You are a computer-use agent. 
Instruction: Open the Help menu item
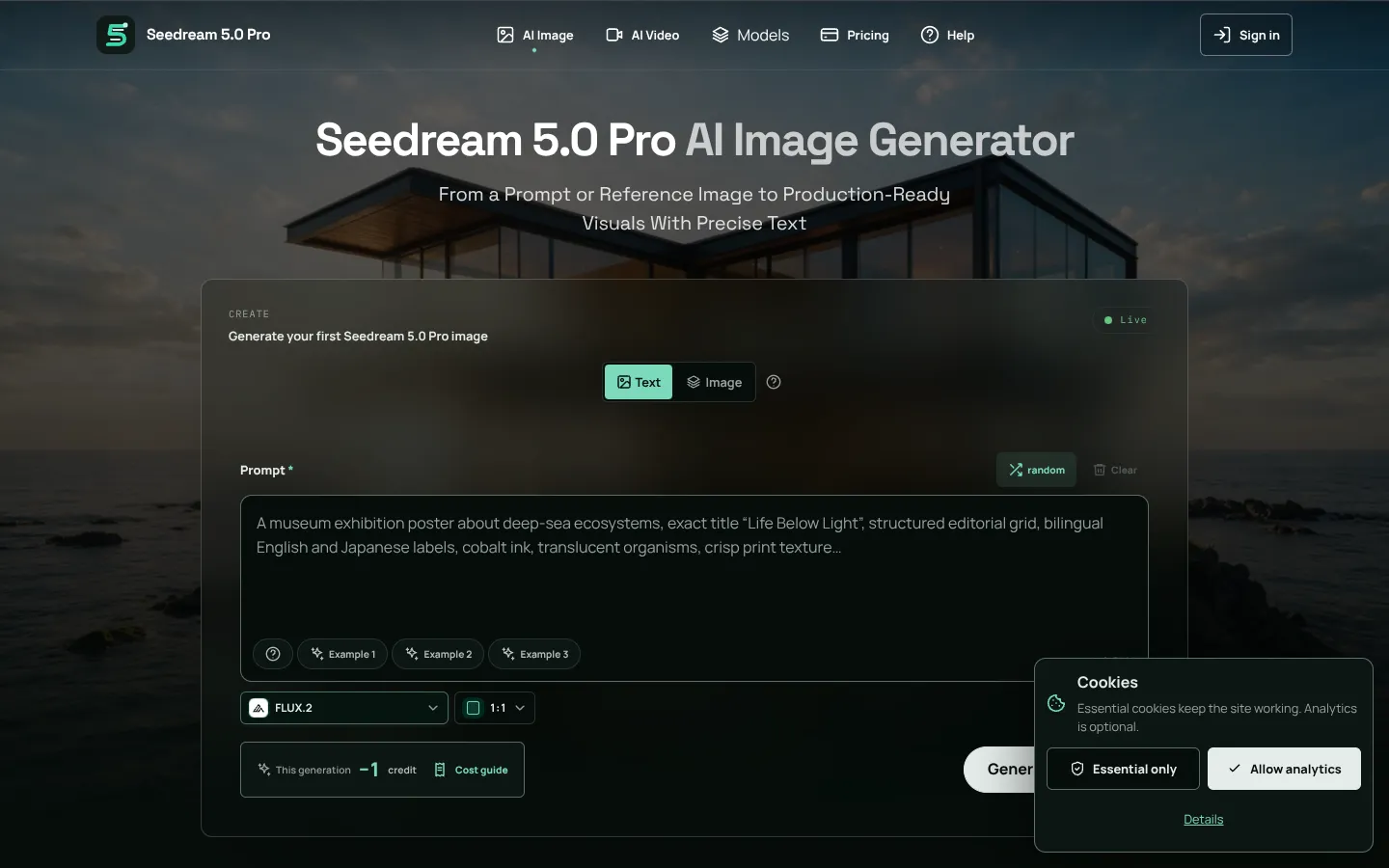point(947,35)
